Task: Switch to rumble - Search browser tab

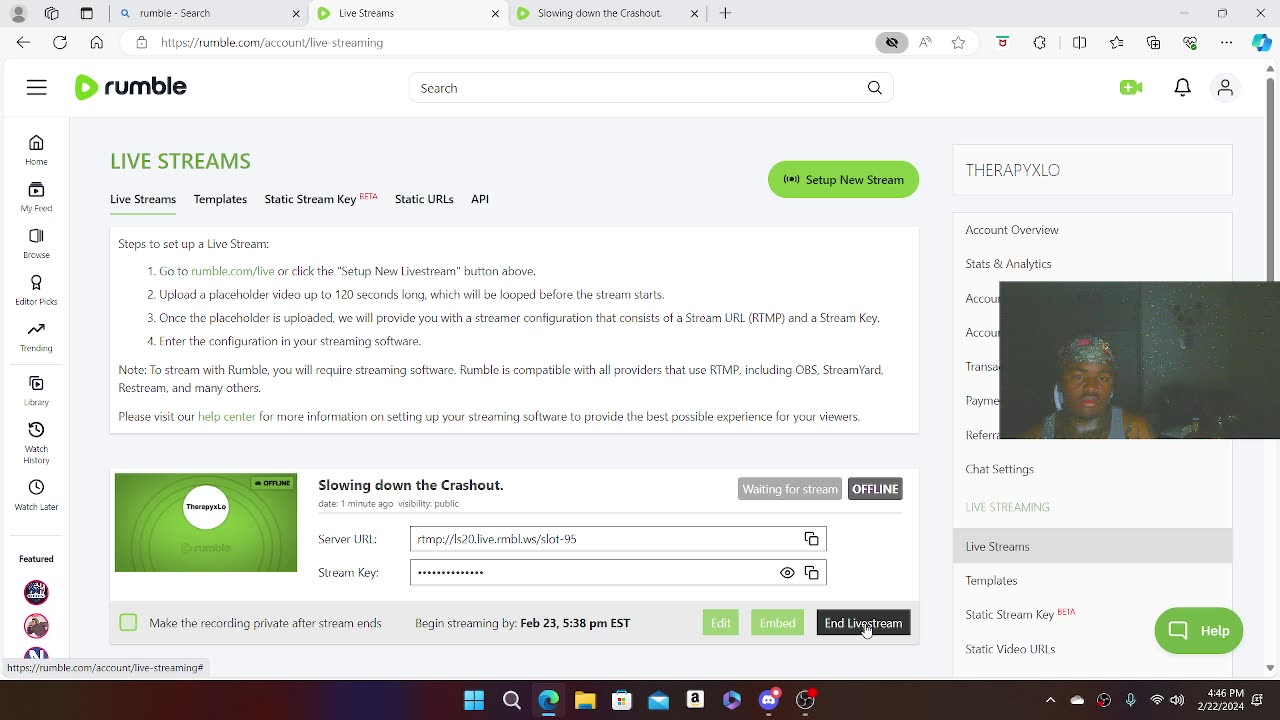Action: click(x=209, y=13)
